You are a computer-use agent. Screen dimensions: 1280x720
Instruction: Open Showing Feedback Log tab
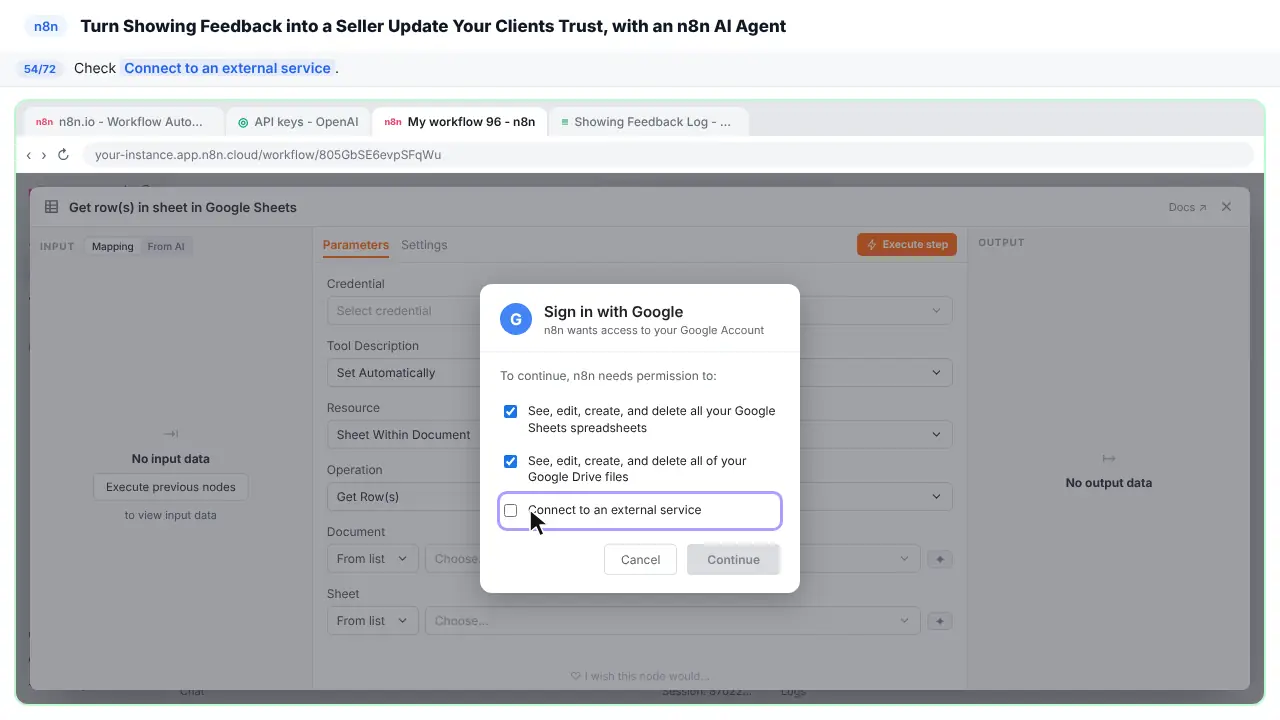tap(647, 122)
